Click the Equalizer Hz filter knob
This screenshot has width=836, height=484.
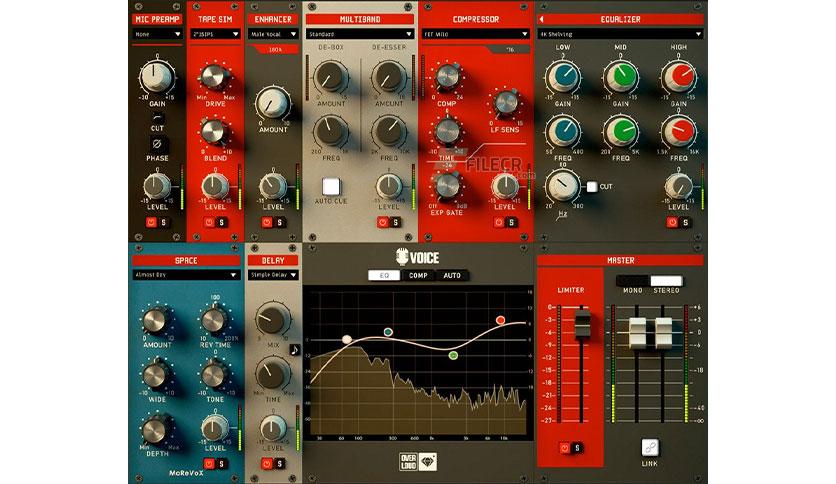click(562, 186)
